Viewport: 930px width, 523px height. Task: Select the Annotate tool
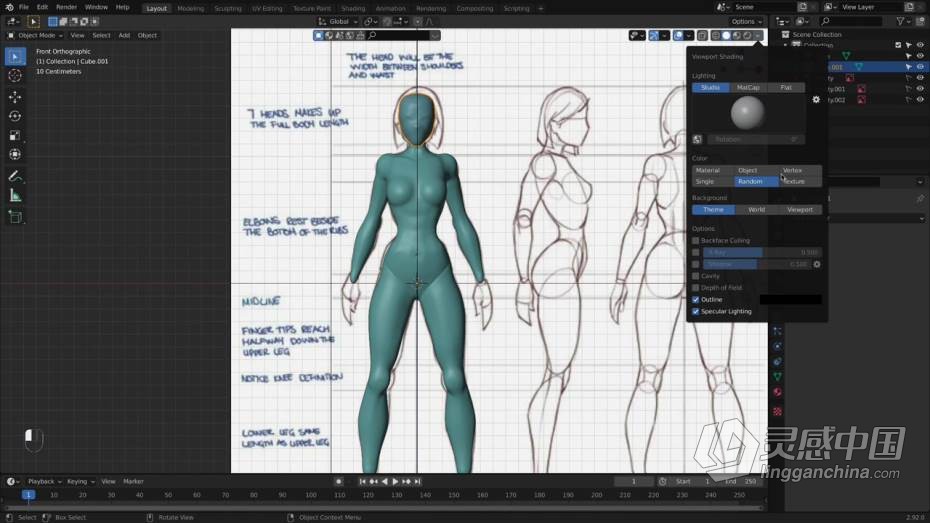click(x=15, y=176)
